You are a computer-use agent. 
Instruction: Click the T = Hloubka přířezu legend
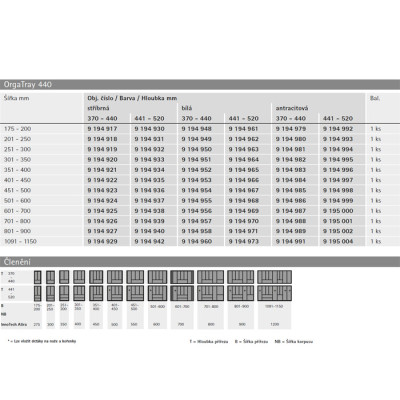point(209,342)
